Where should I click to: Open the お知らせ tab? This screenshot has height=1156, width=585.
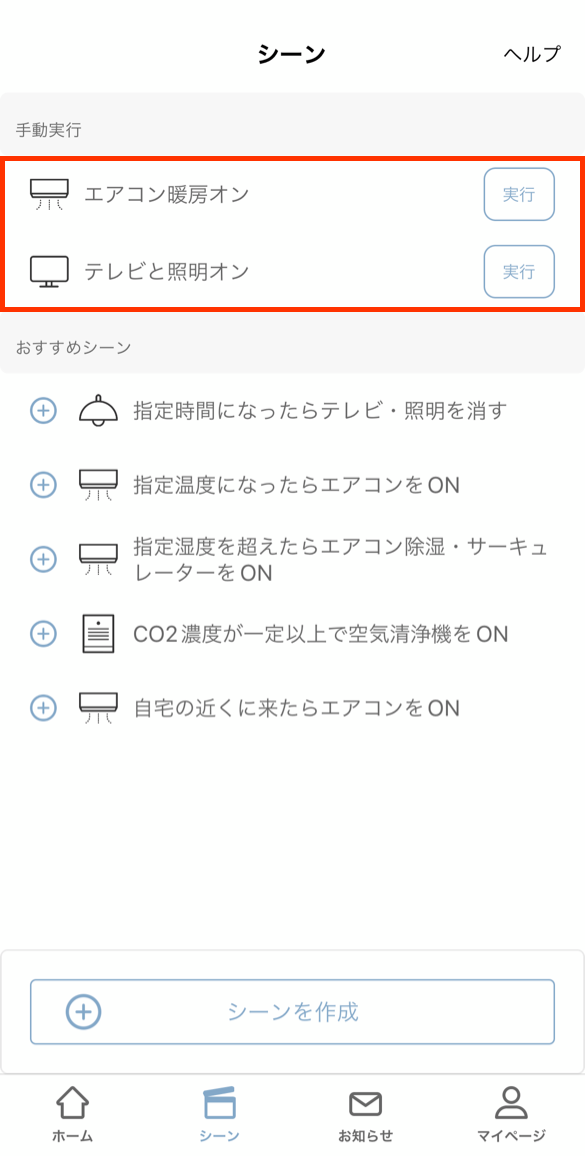point(365,1114)
